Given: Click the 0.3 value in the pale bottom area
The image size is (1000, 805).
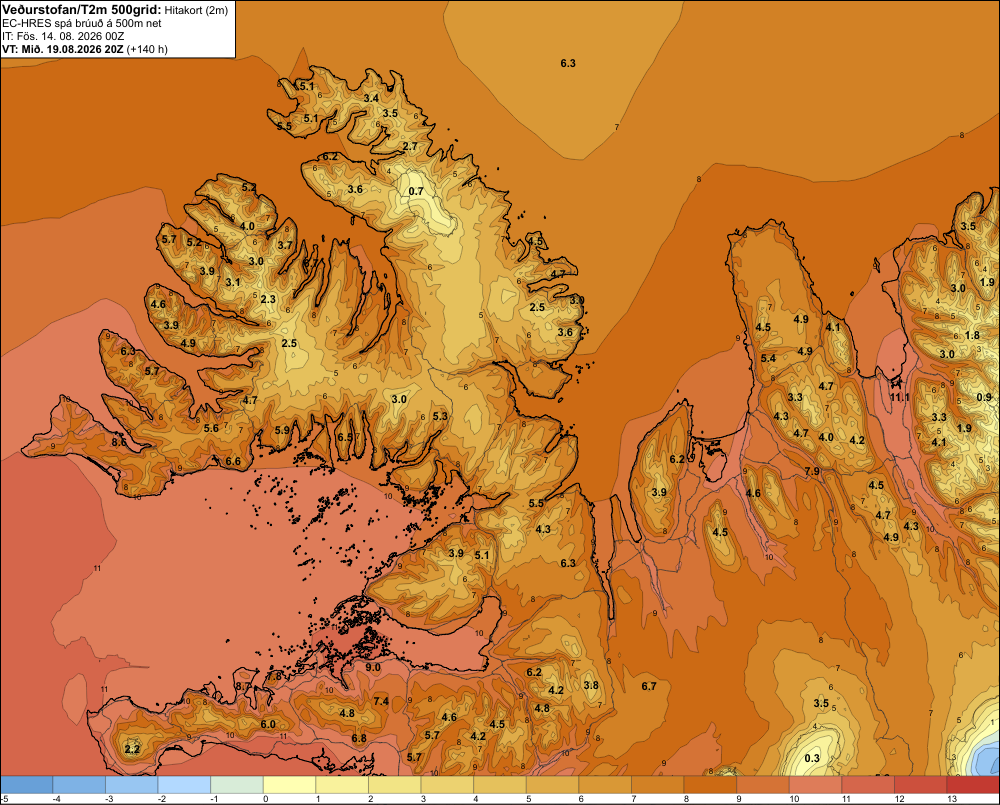Looking at the screenshot, I should 812,758.
